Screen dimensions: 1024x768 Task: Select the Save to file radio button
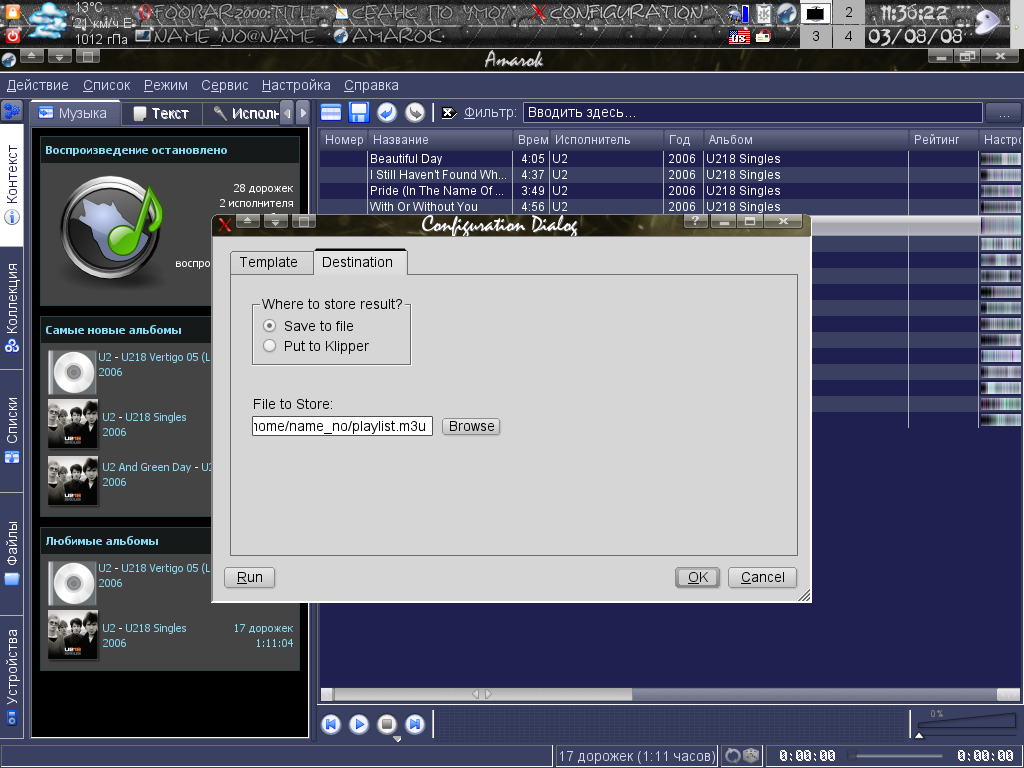(269, 325)
